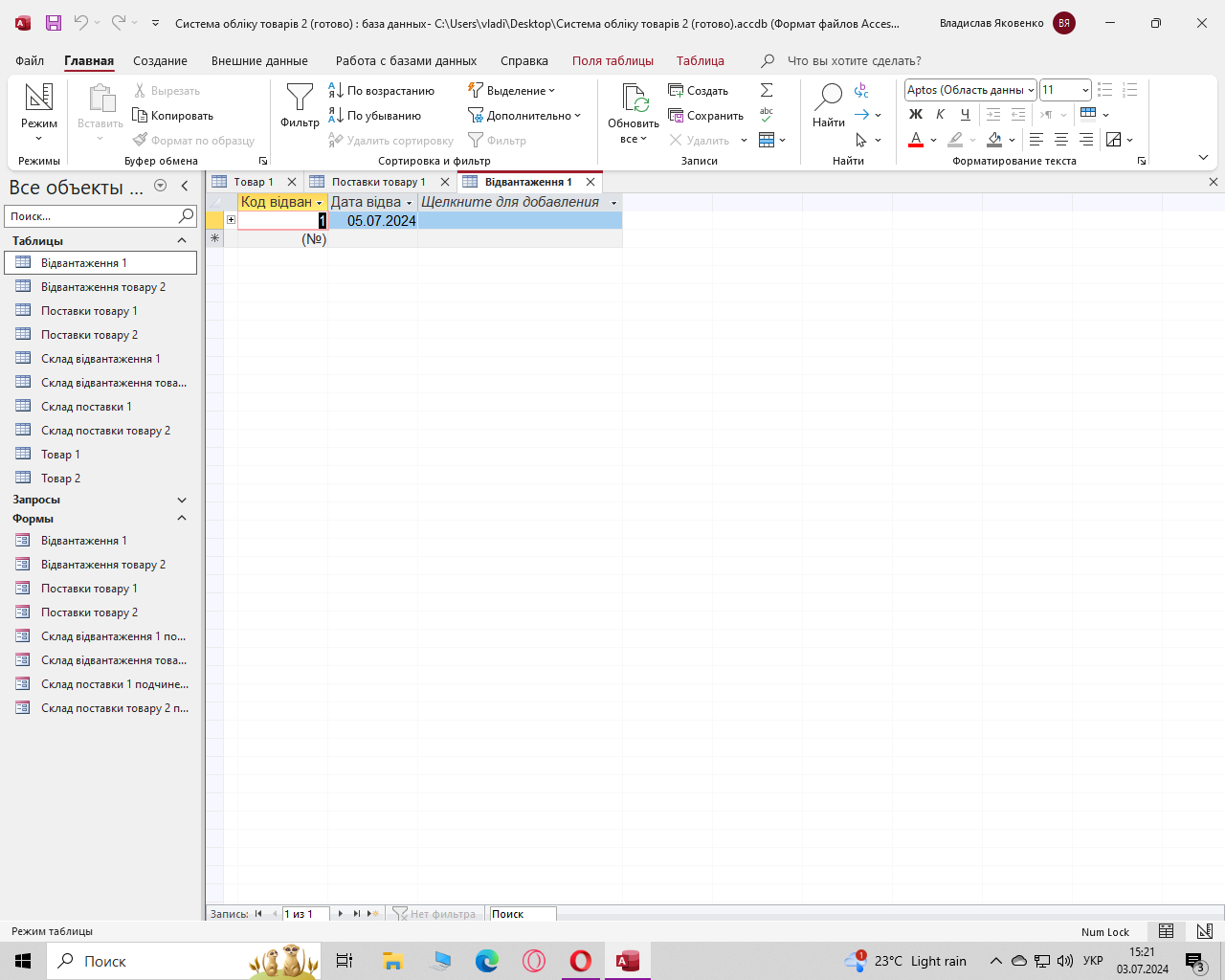Expand the Запросы group in navigation
The width and height of the screenshot is (1225, 980).
coord(182,500)
